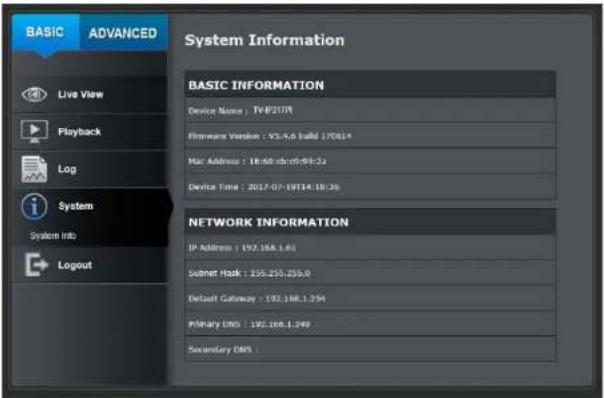Viewport: 604px width, 398px height.
Task: Click the Log document icon
Action: tap(34, 169)
